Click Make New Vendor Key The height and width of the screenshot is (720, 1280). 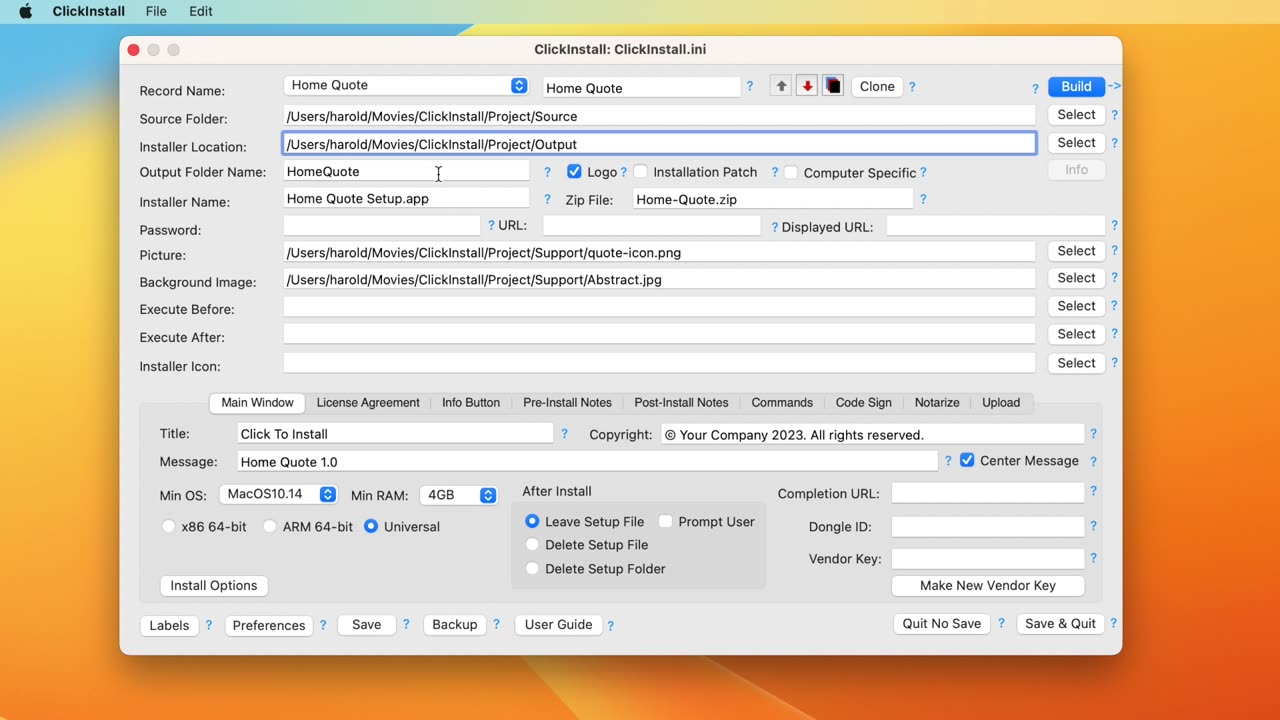(988, 585)
